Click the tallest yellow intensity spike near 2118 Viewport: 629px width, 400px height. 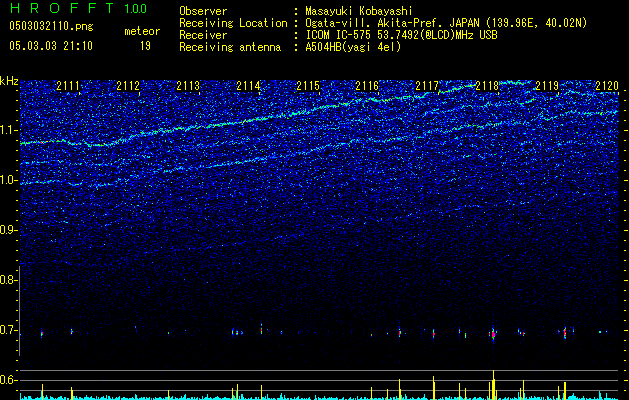(x=493, y=385)
